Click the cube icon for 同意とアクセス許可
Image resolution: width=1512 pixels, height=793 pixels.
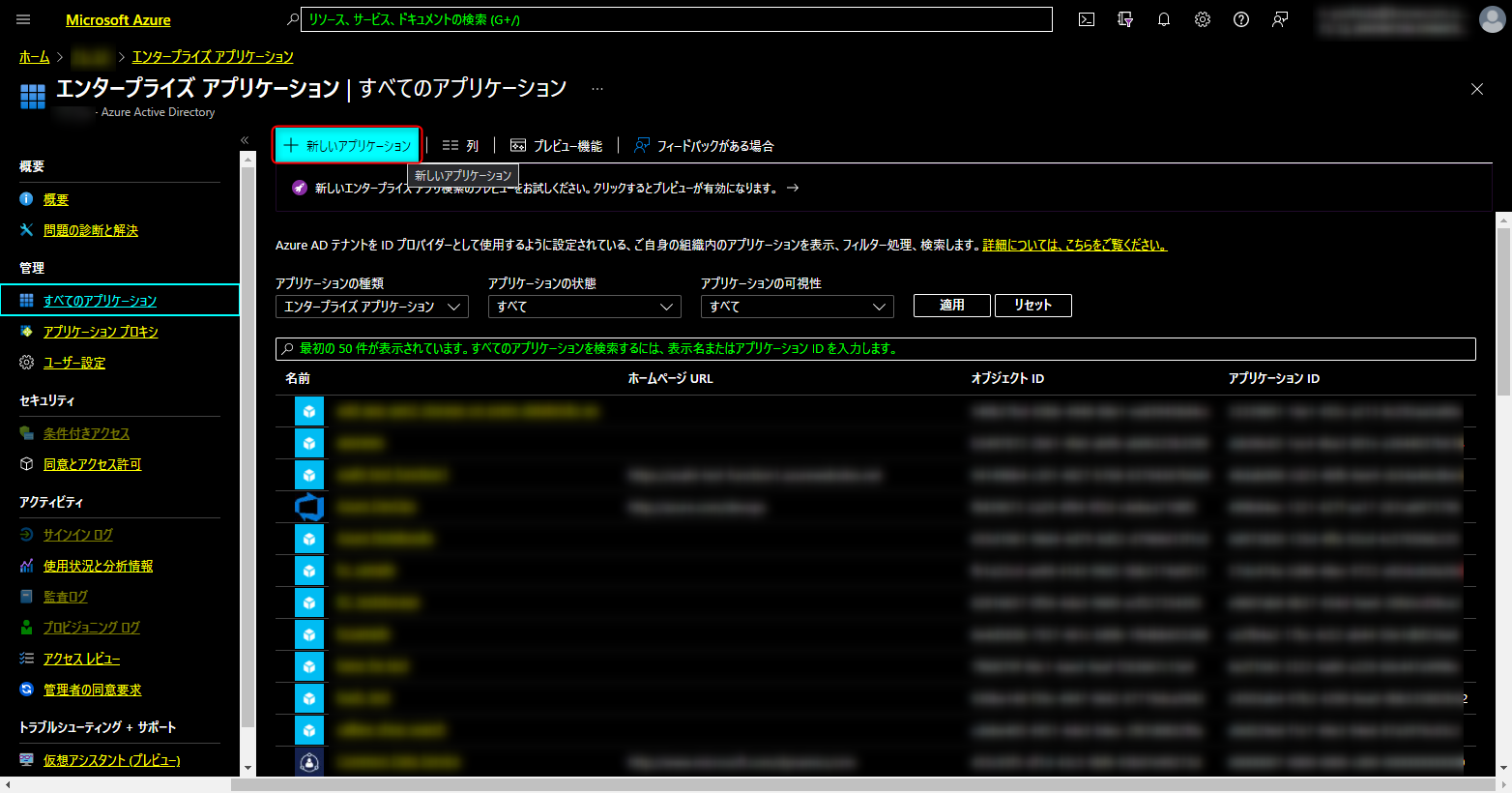click(x=26, y=464)
